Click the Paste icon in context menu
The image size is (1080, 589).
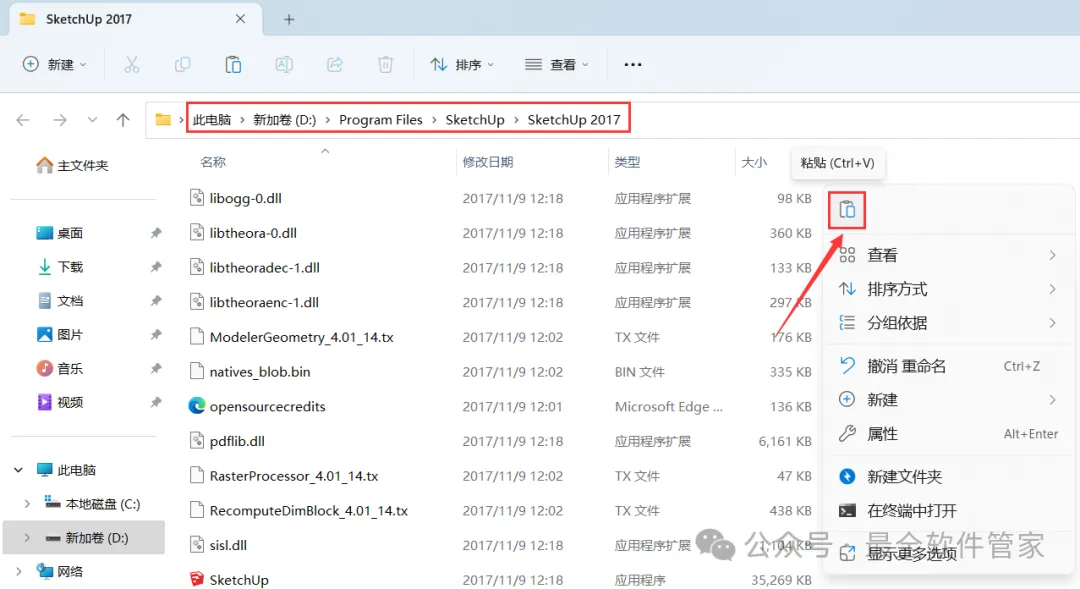point(847,209)
